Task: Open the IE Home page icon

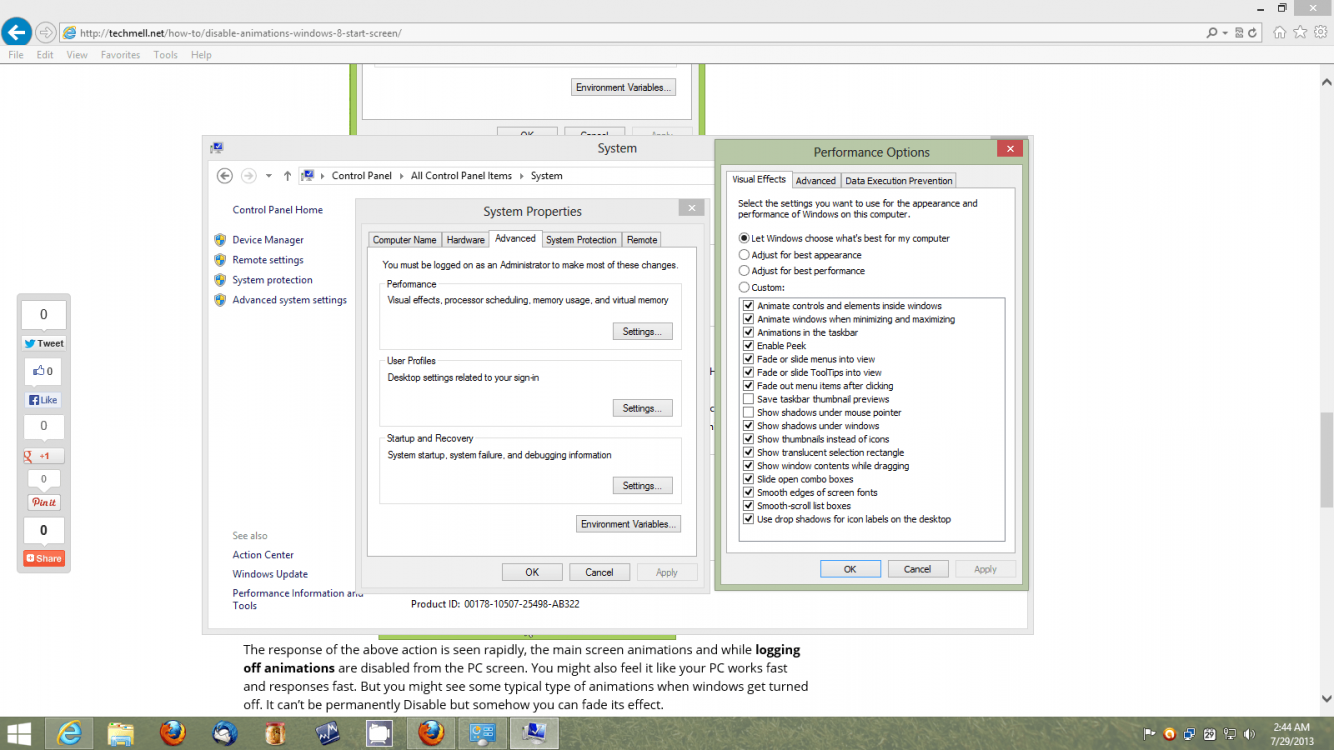Action: coord(1280,32)
